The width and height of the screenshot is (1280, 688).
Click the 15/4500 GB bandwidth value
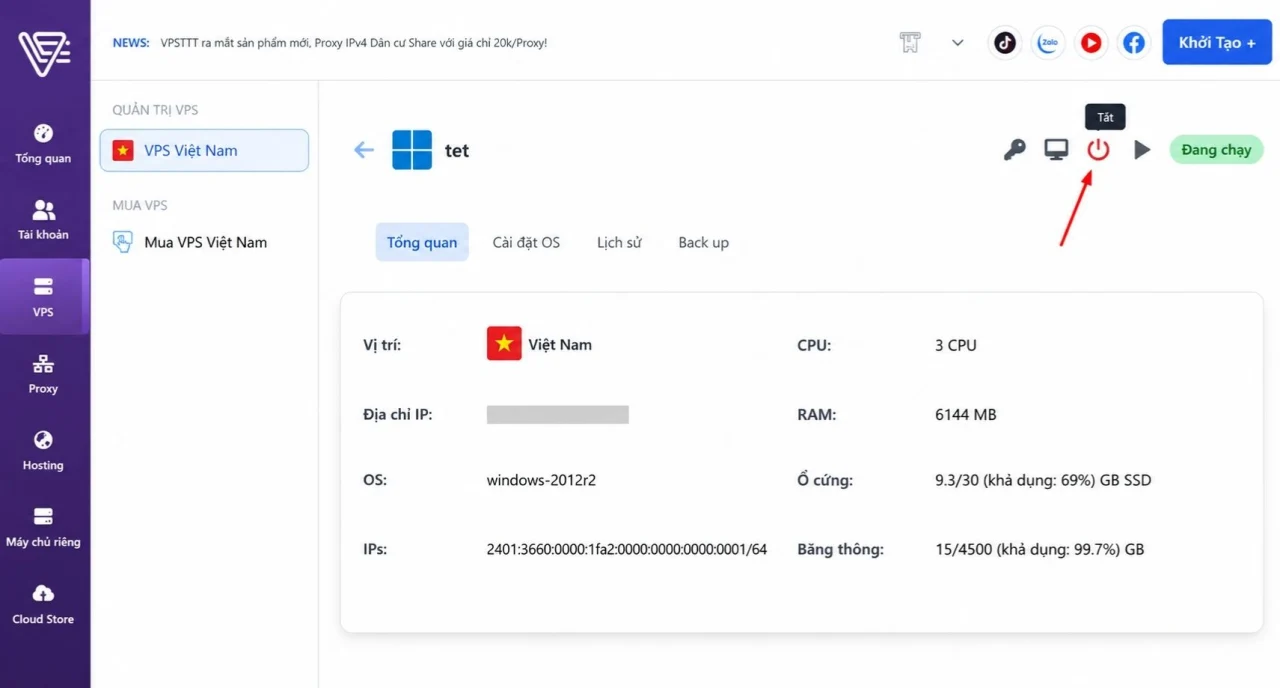1039,549
